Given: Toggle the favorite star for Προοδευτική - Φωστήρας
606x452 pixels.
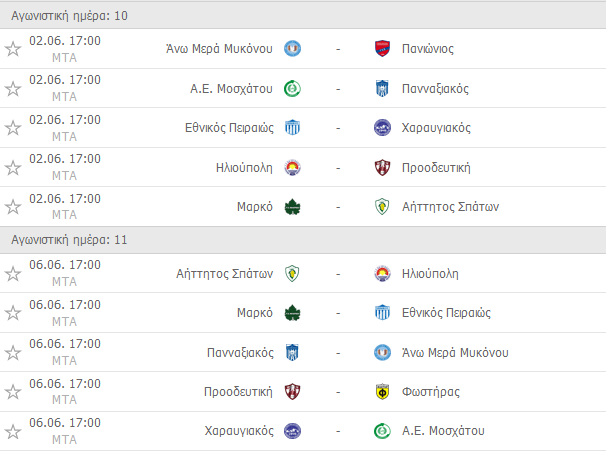Looking at the screenshot, I should click(13, 391).
